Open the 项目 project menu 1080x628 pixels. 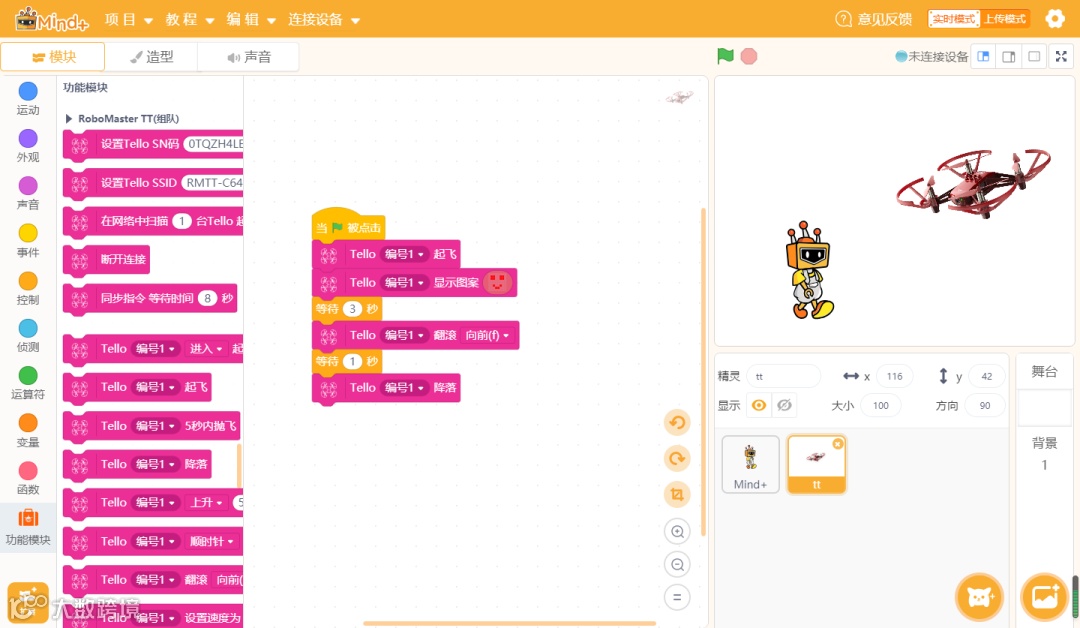tap(128, 19)
